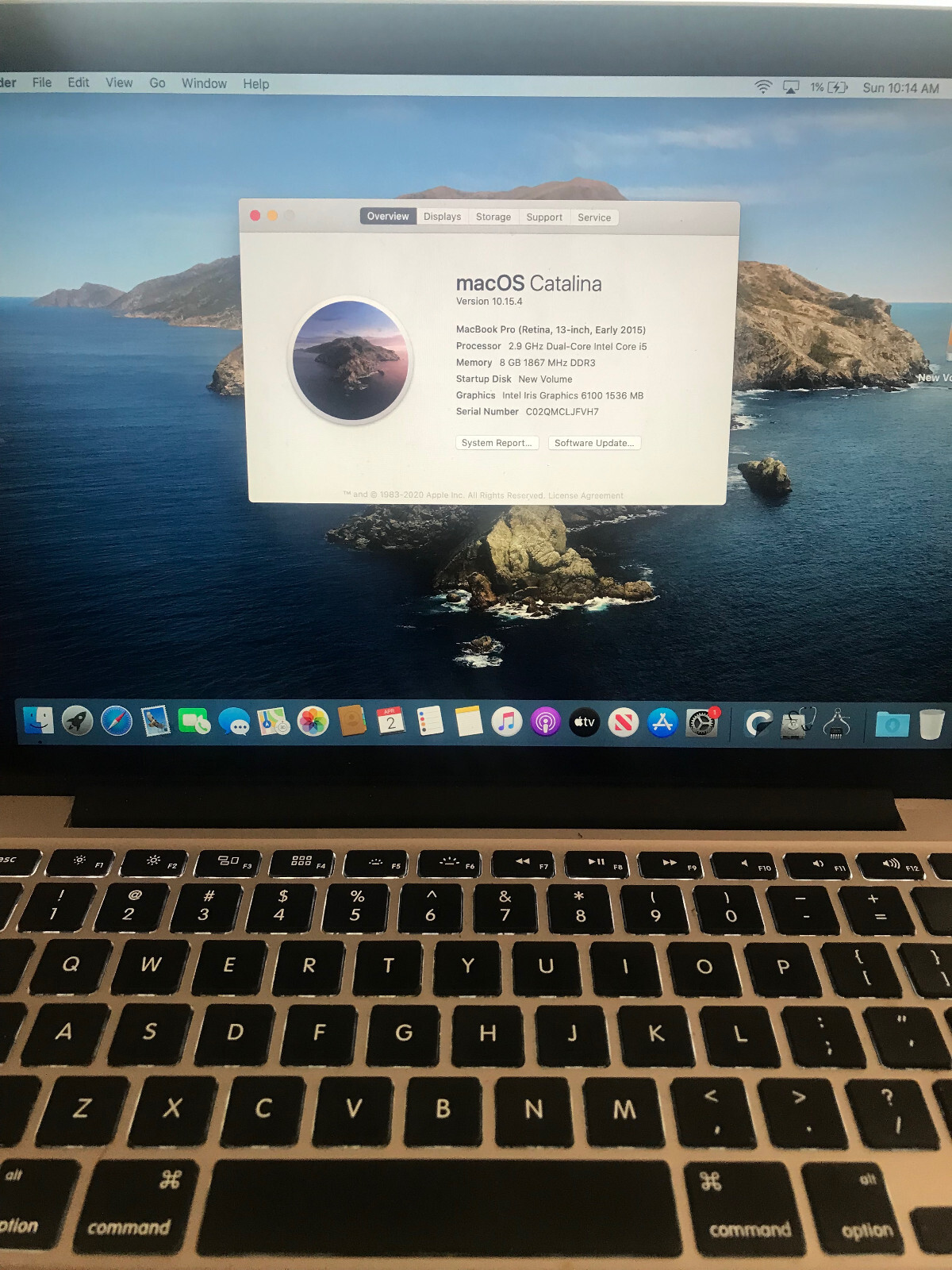Switch to the Displays tab
The height and width of the screenshot is (1270, 952).
click(442, 217)
